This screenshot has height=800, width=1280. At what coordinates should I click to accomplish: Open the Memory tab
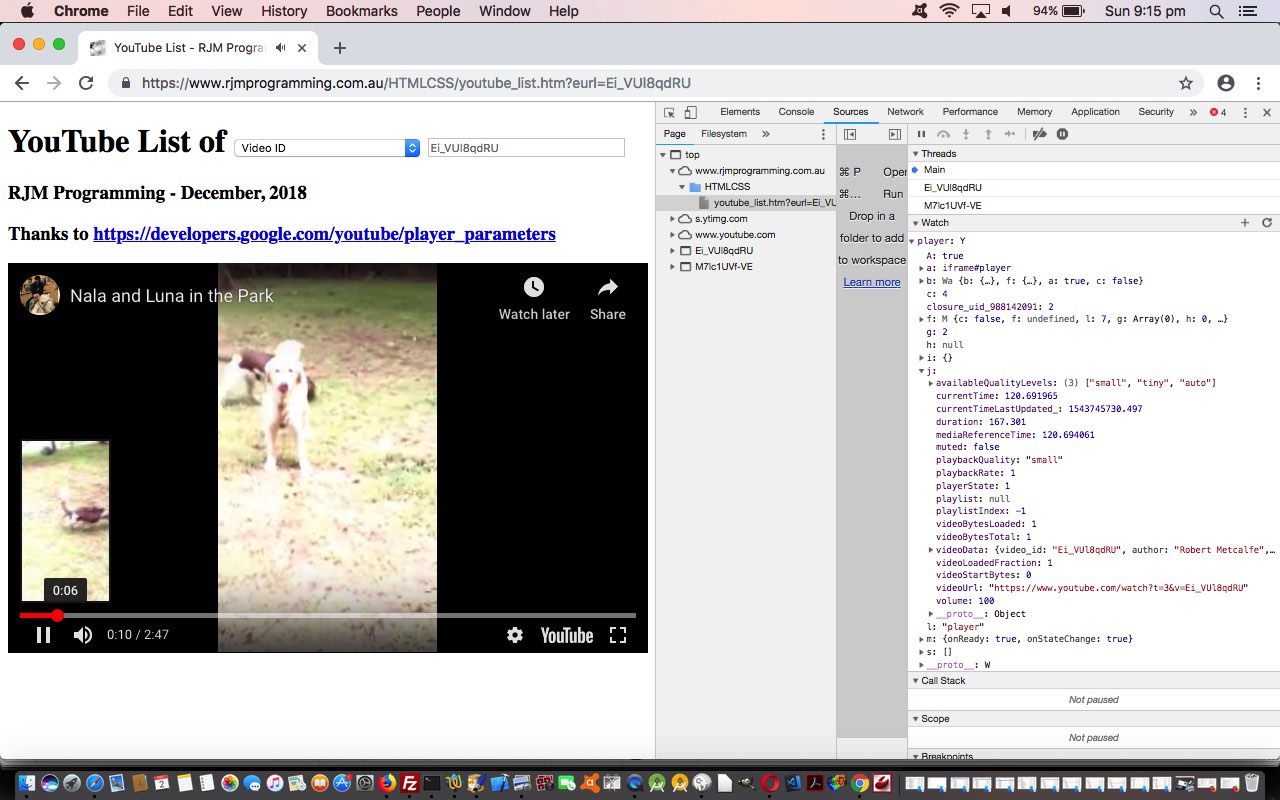pos(1034,112)
